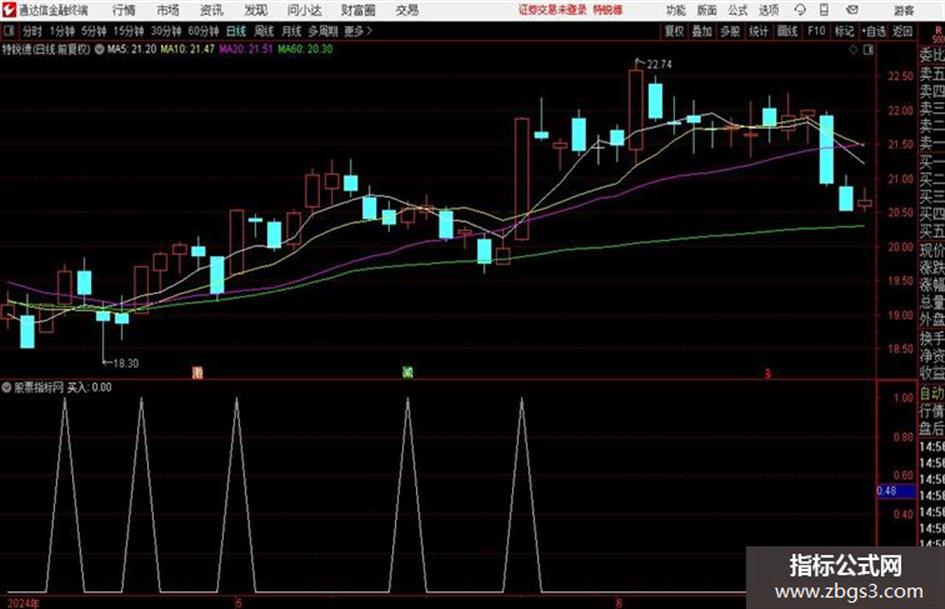The width and height of the screenshot is (945, 609).
Task: Click the red 特锐德 stock name in title bar
Action: pyautogui.click(x=608, y=10)
